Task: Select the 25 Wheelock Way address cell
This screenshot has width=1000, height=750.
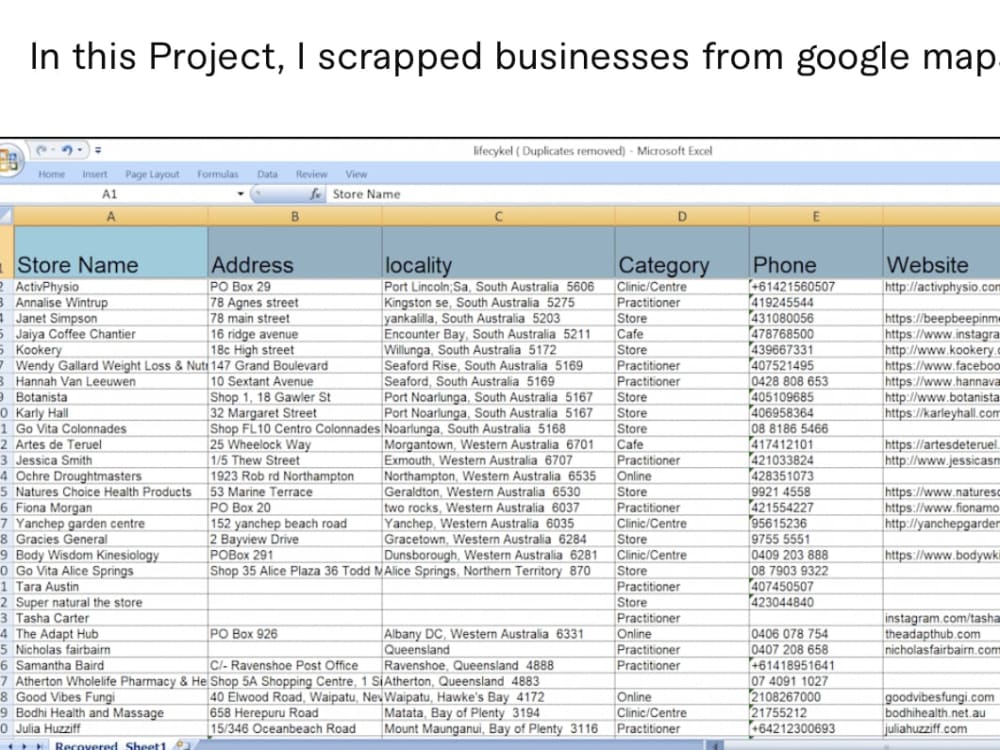Action: (295, 445)
